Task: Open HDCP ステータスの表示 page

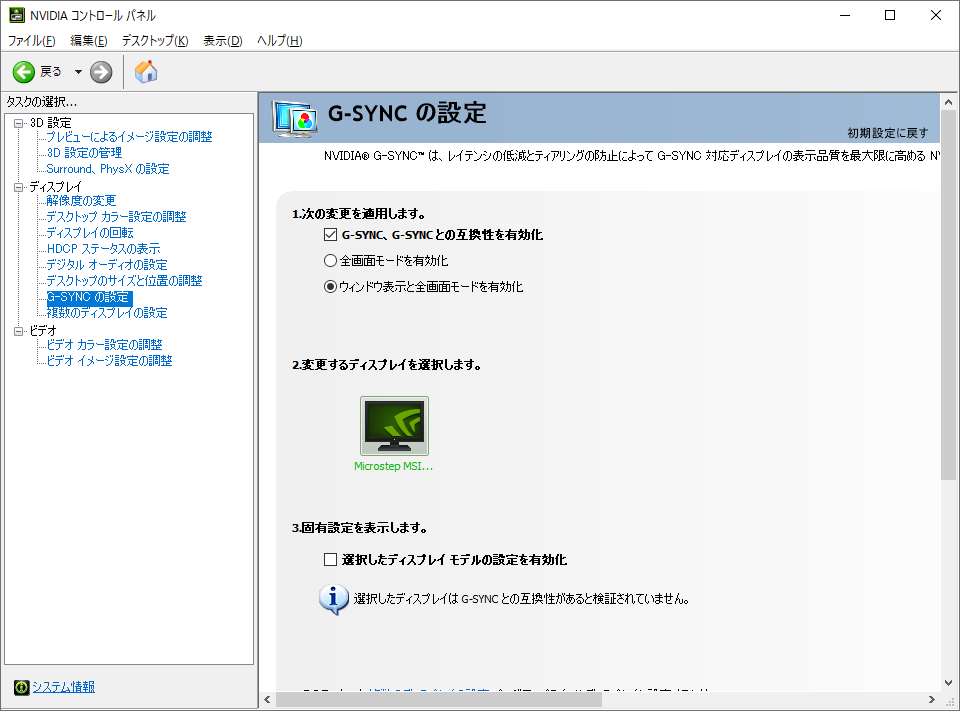Action: click(x=103, y=249)
